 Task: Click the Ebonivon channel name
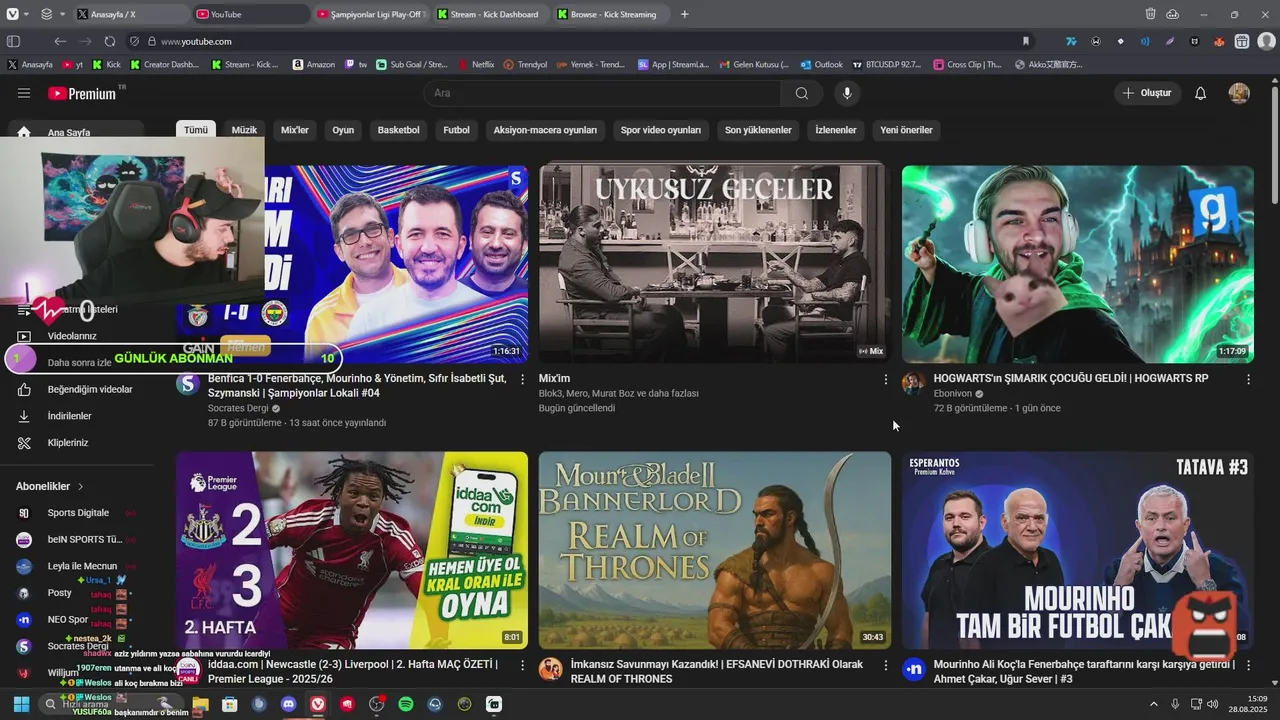click(953, 394)
